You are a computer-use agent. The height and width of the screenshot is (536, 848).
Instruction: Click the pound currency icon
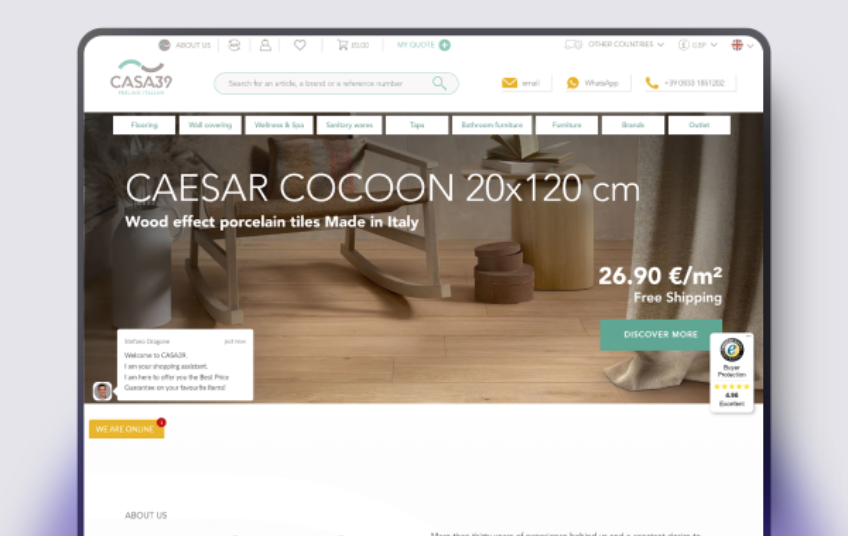pos(684,45)
